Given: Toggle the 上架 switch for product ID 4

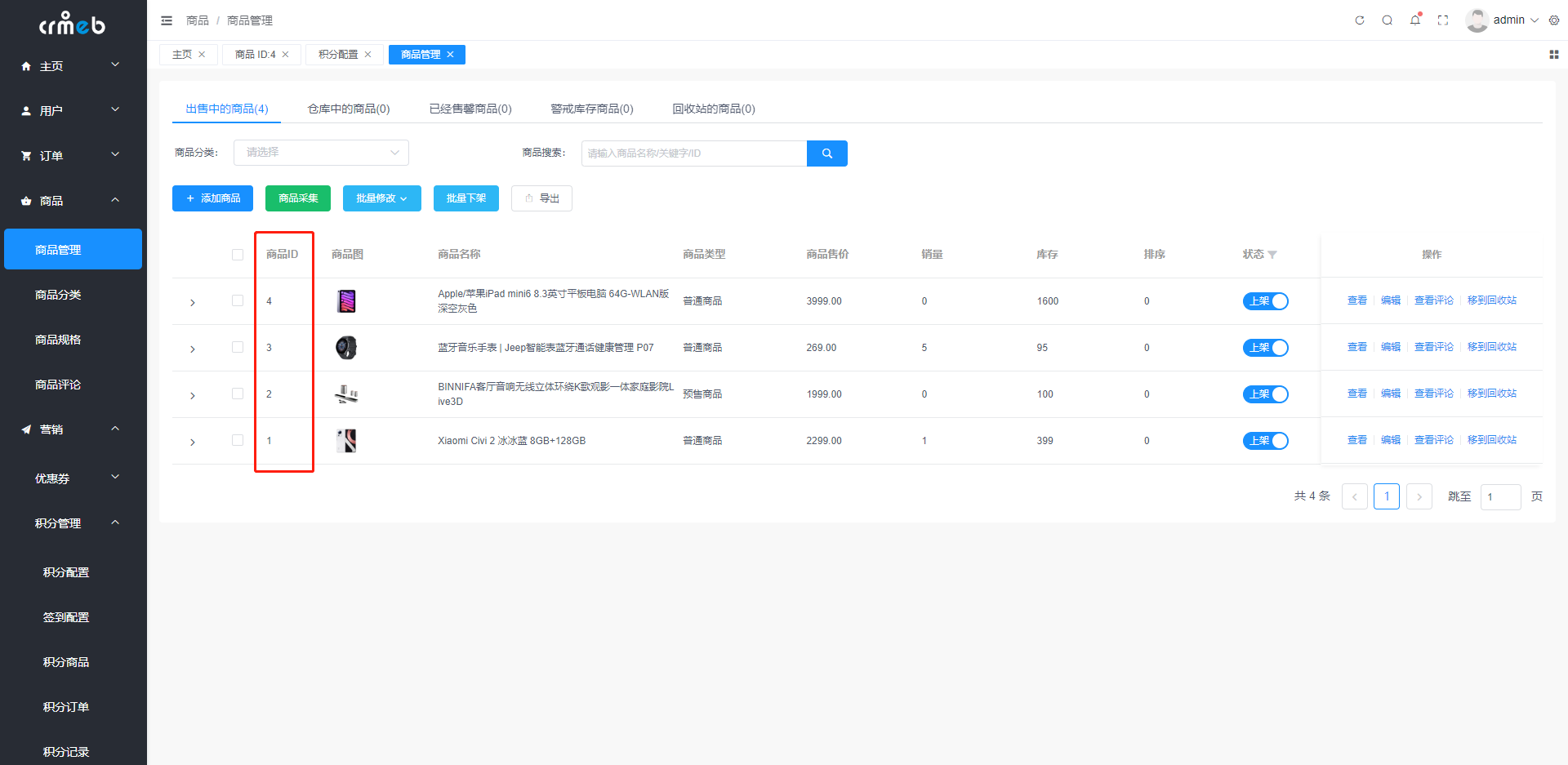Looking at the screenshot, I should 1265,301.
